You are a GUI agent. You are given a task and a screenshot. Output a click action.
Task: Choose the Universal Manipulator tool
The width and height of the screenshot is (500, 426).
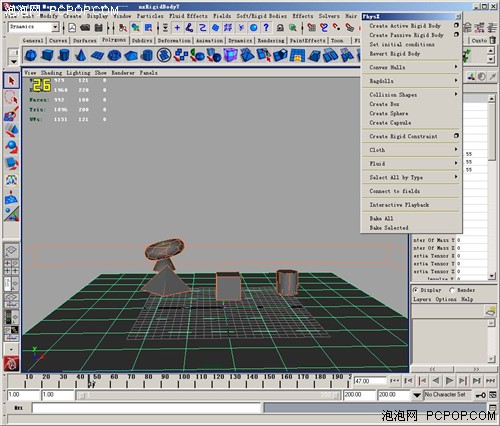11,180
